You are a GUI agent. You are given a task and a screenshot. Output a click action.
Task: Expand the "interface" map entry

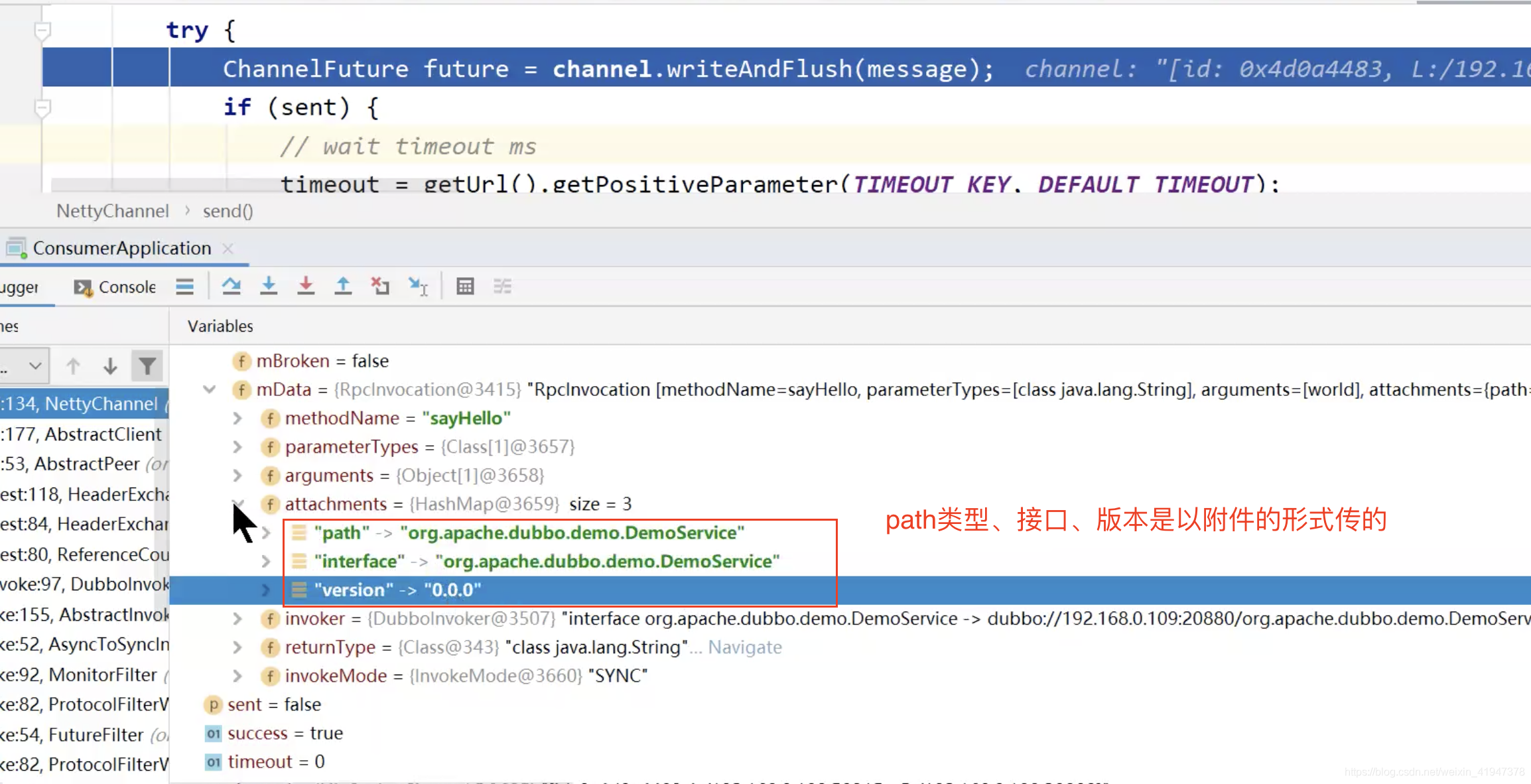[x=266, y=561]
